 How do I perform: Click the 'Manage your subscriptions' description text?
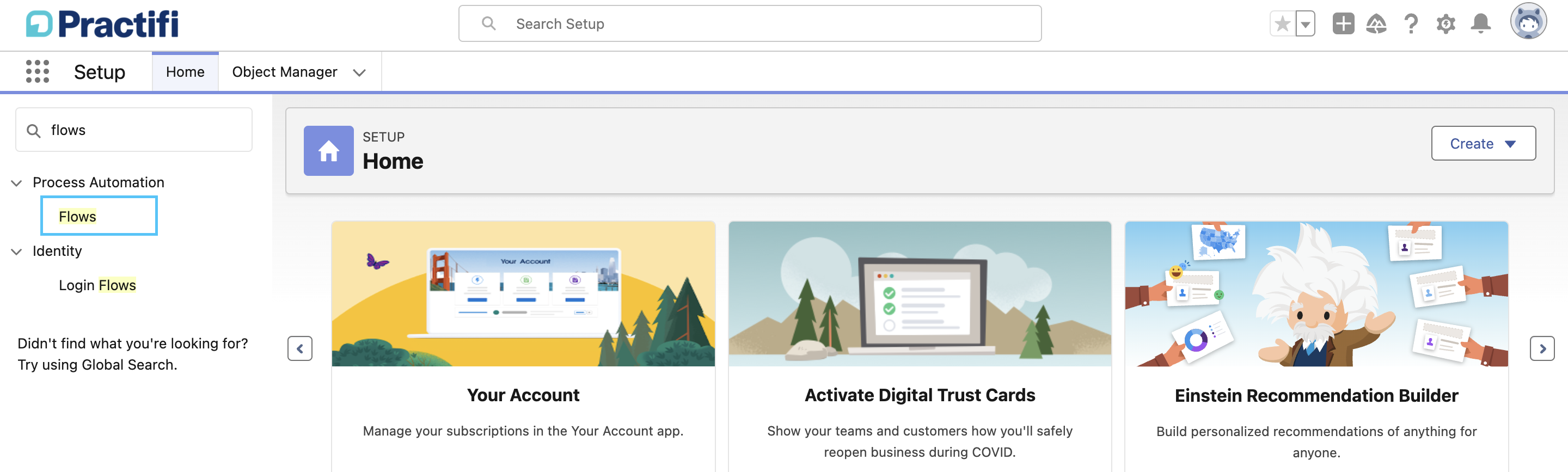click(523, 431)
